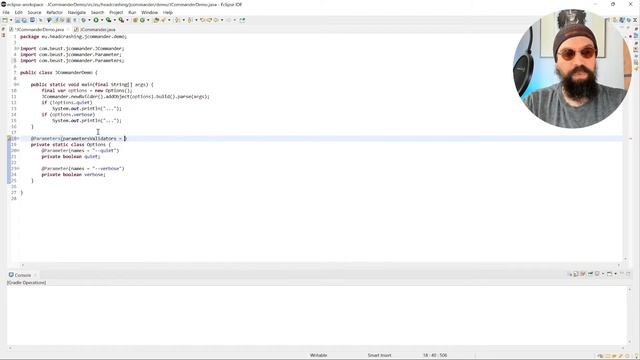Viewport: 640px width, 360px height.
Task: Open the Edit menu
Action: click(18, 12)
